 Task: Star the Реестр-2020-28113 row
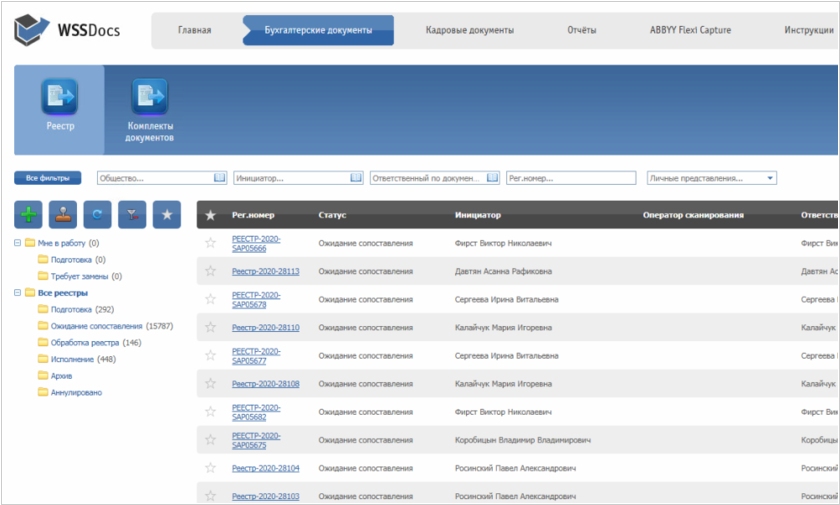[210, 271]
